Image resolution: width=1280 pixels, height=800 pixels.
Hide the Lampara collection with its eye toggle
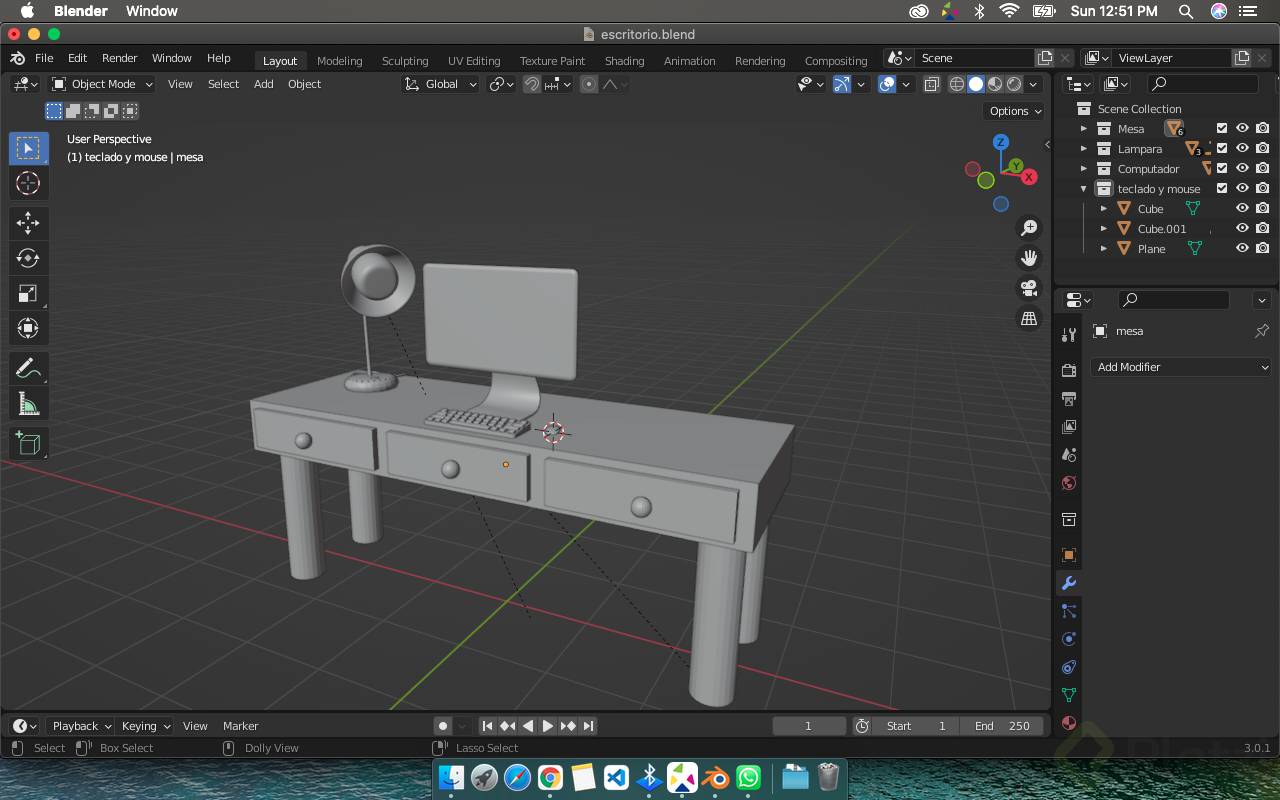1242,148
